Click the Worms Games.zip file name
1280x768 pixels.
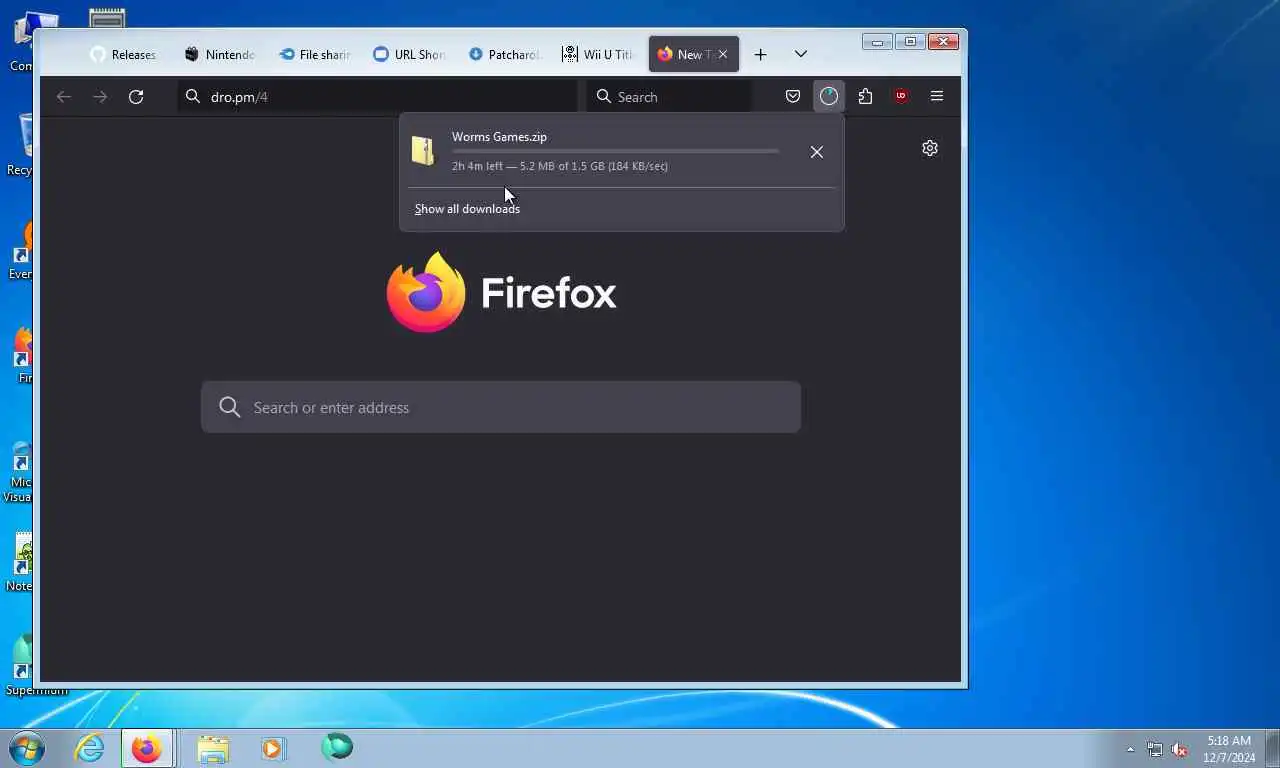(499, 137)
